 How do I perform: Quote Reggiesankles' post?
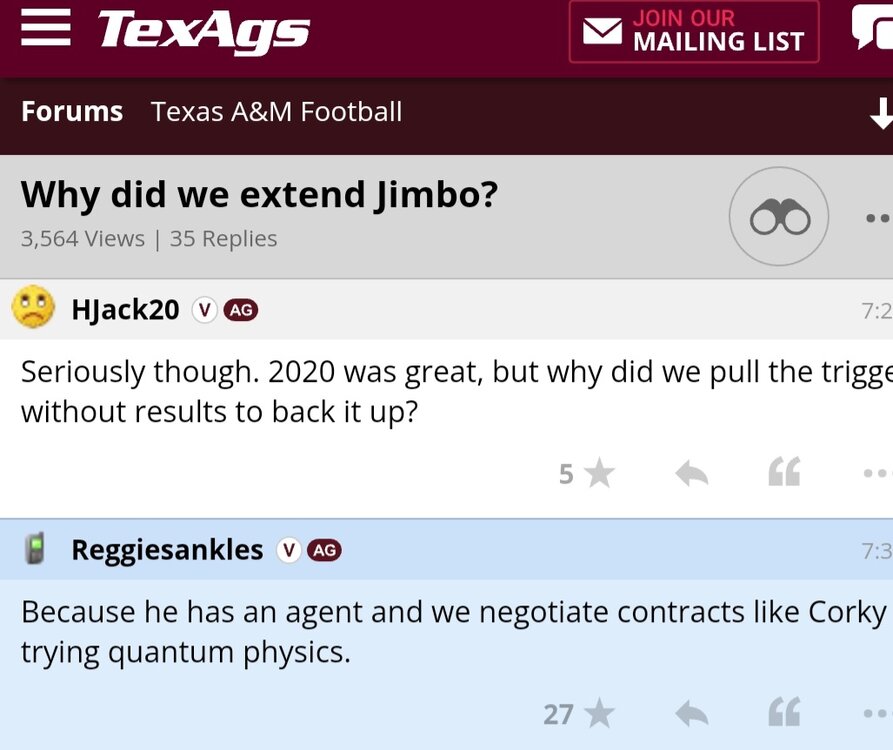tap(784, 712)
